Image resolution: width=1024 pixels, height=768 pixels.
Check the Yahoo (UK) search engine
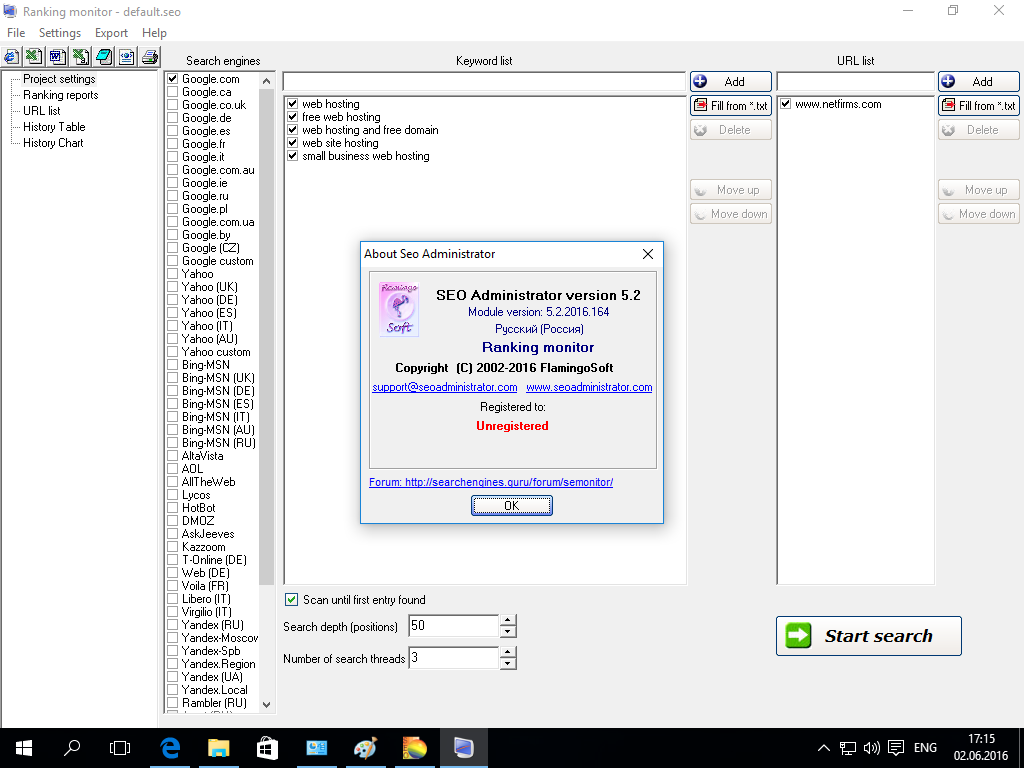coord(172,287)
